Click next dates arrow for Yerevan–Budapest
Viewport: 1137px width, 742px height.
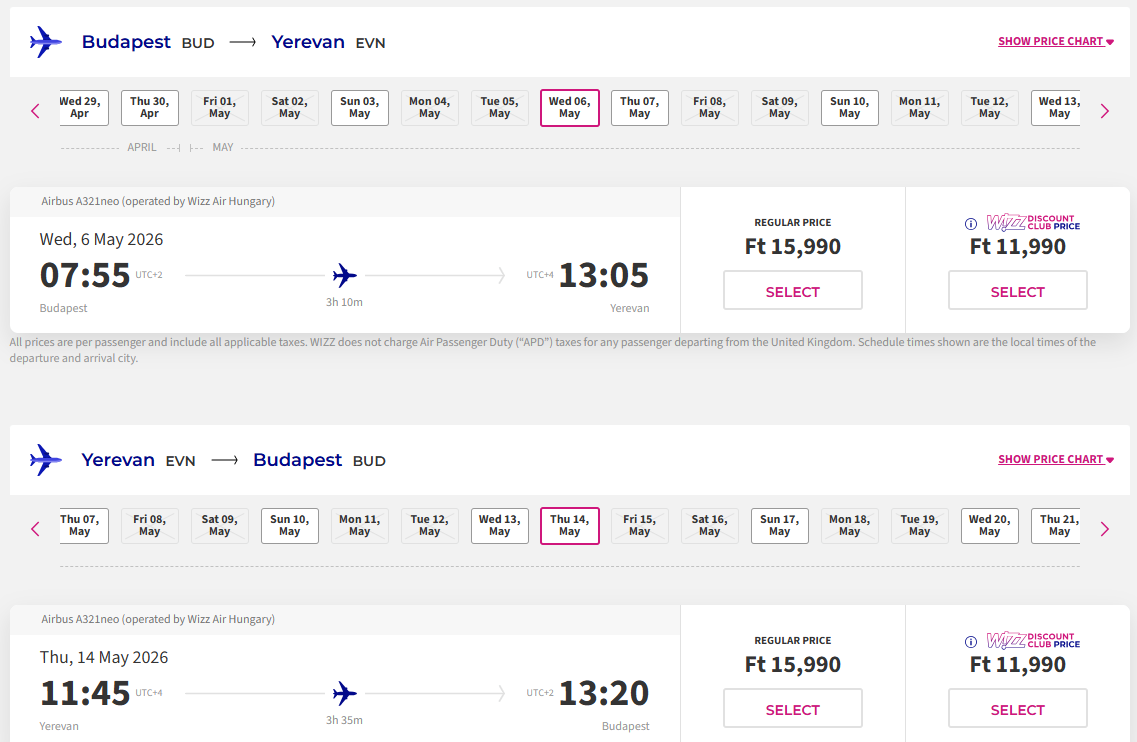1104,529
